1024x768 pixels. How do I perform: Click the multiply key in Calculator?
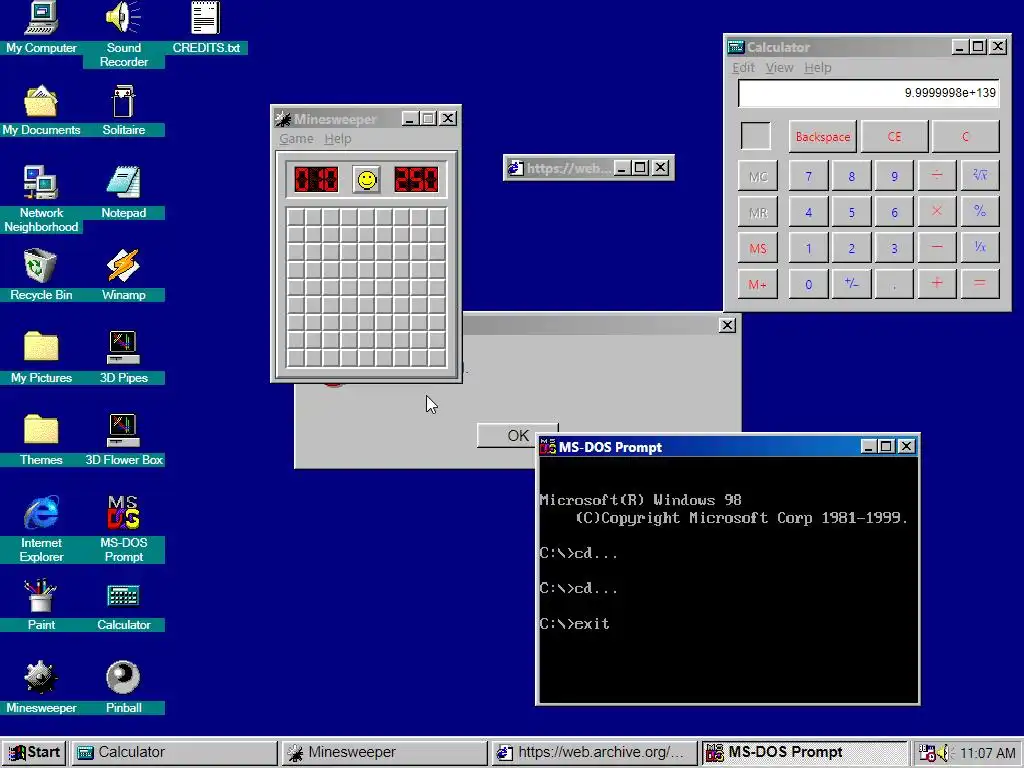coord(937,212)
